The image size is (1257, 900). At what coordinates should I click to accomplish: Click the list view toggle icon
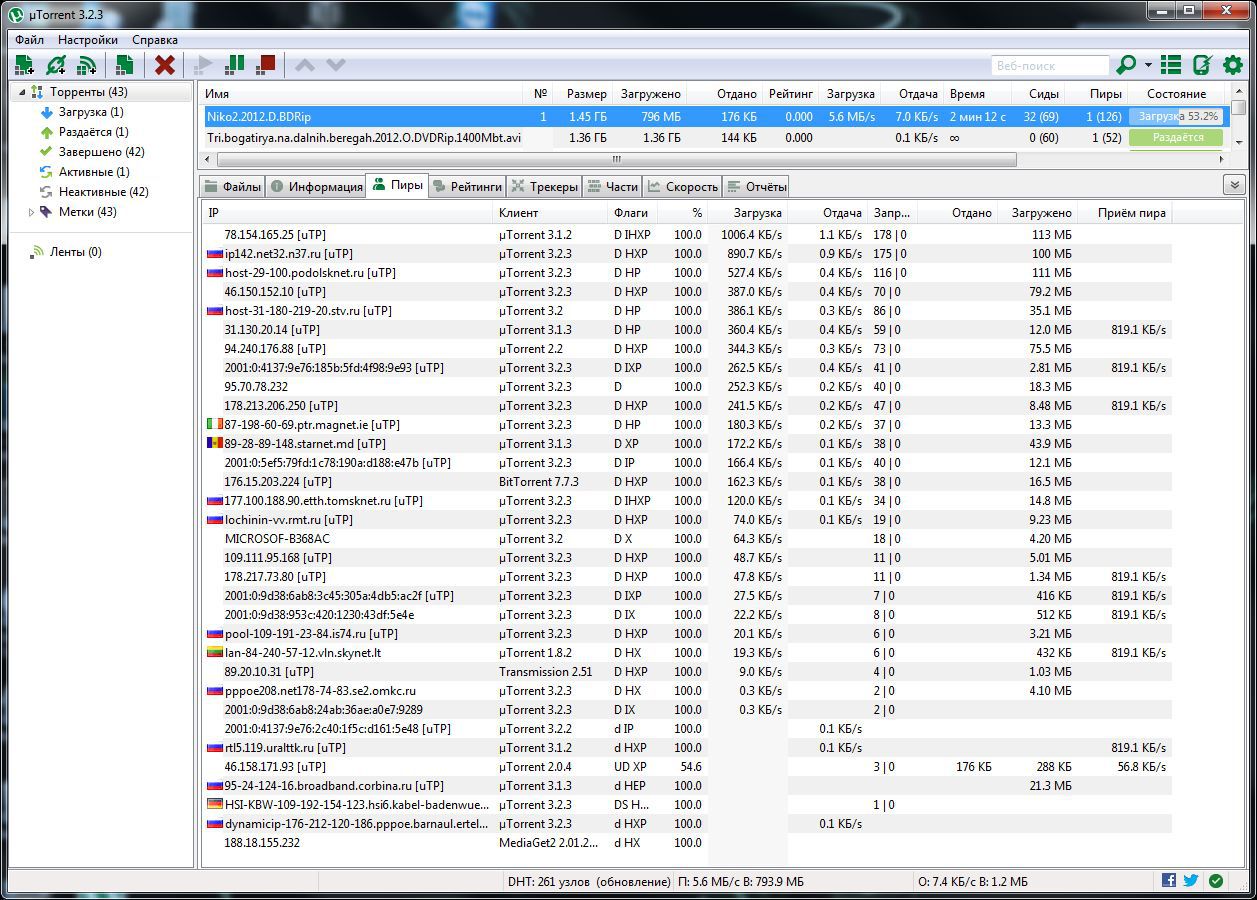1171,65
